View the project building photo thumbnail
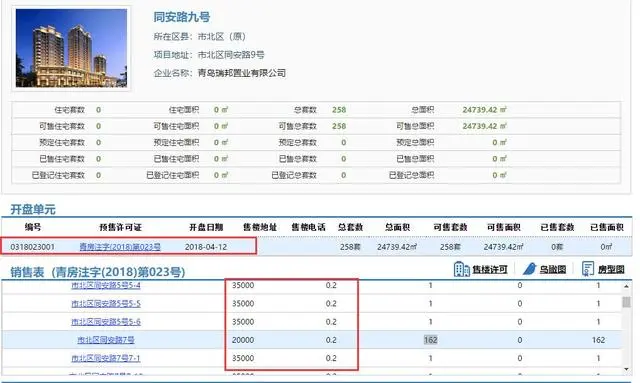The width and height of the screenshot is (640, 383). pyautogui.click(x=71, y=48)
